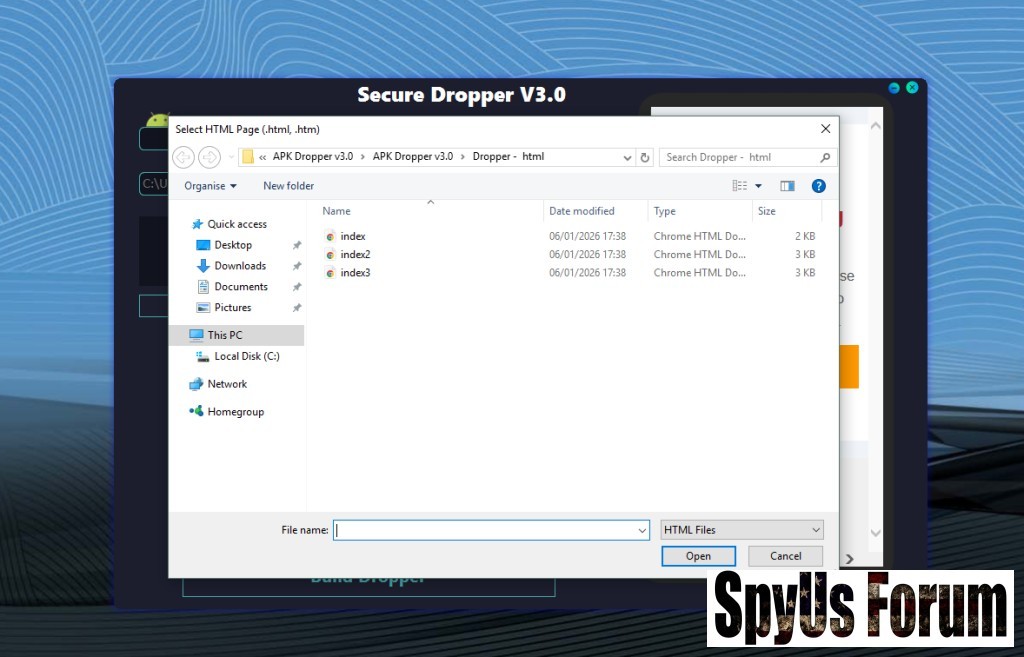
Task: Select the index3 HTML file
Action: pos(355,273)
